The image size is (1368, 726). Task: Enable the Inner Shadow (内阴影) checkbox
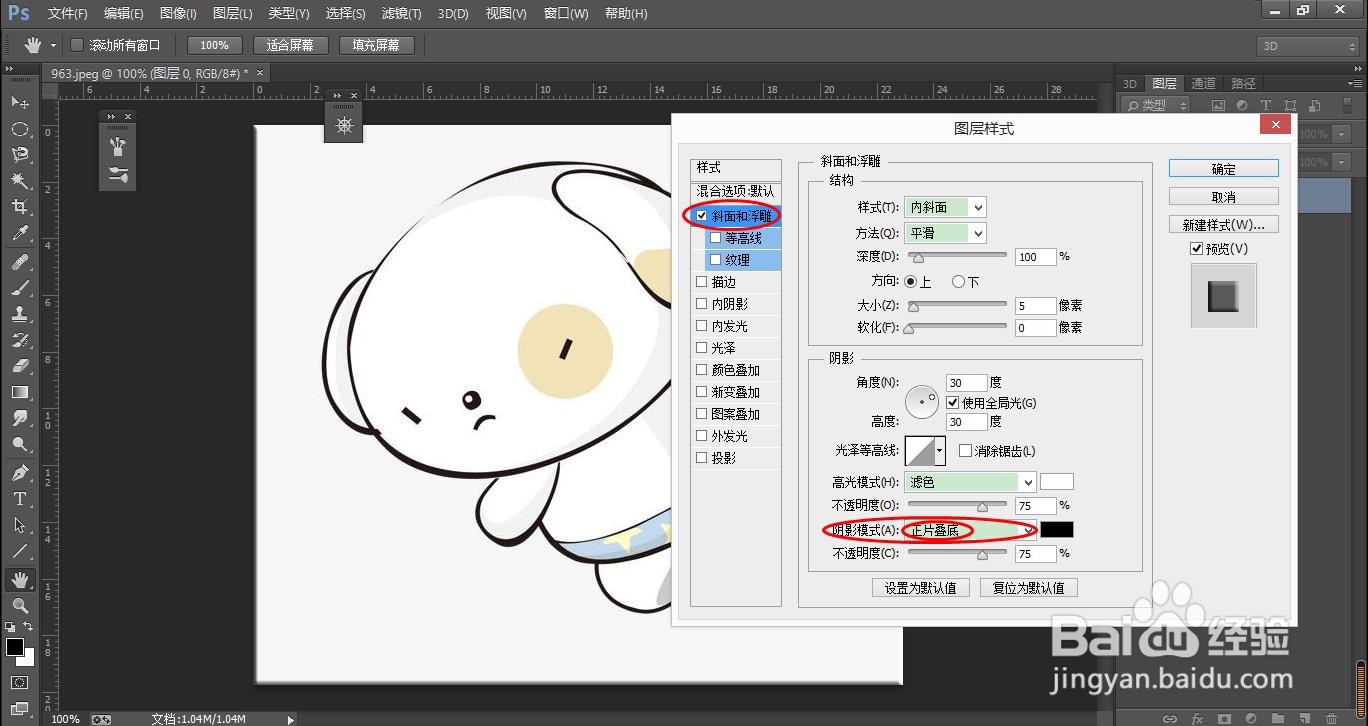[702, 304]
